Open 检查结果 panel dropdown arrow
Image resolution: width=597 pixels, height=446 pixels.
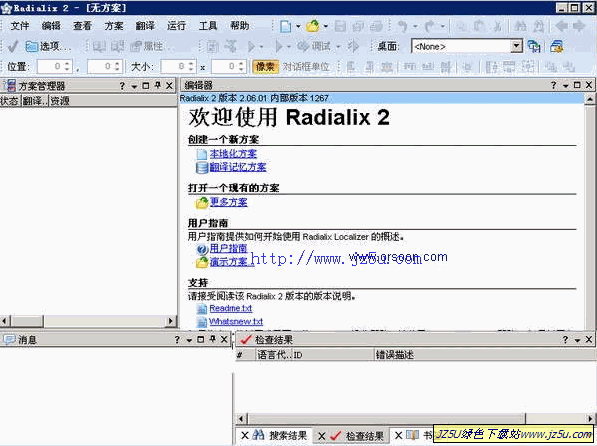pyautogui.click(x=578, y=340)
